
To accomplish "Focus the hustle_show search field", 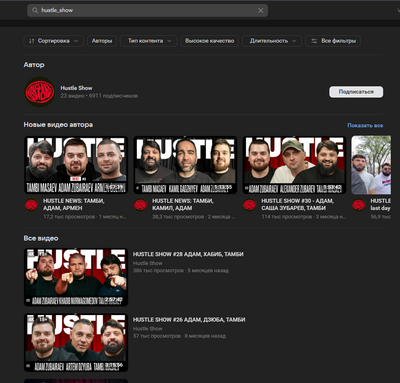I will click(x=147, y=10).
